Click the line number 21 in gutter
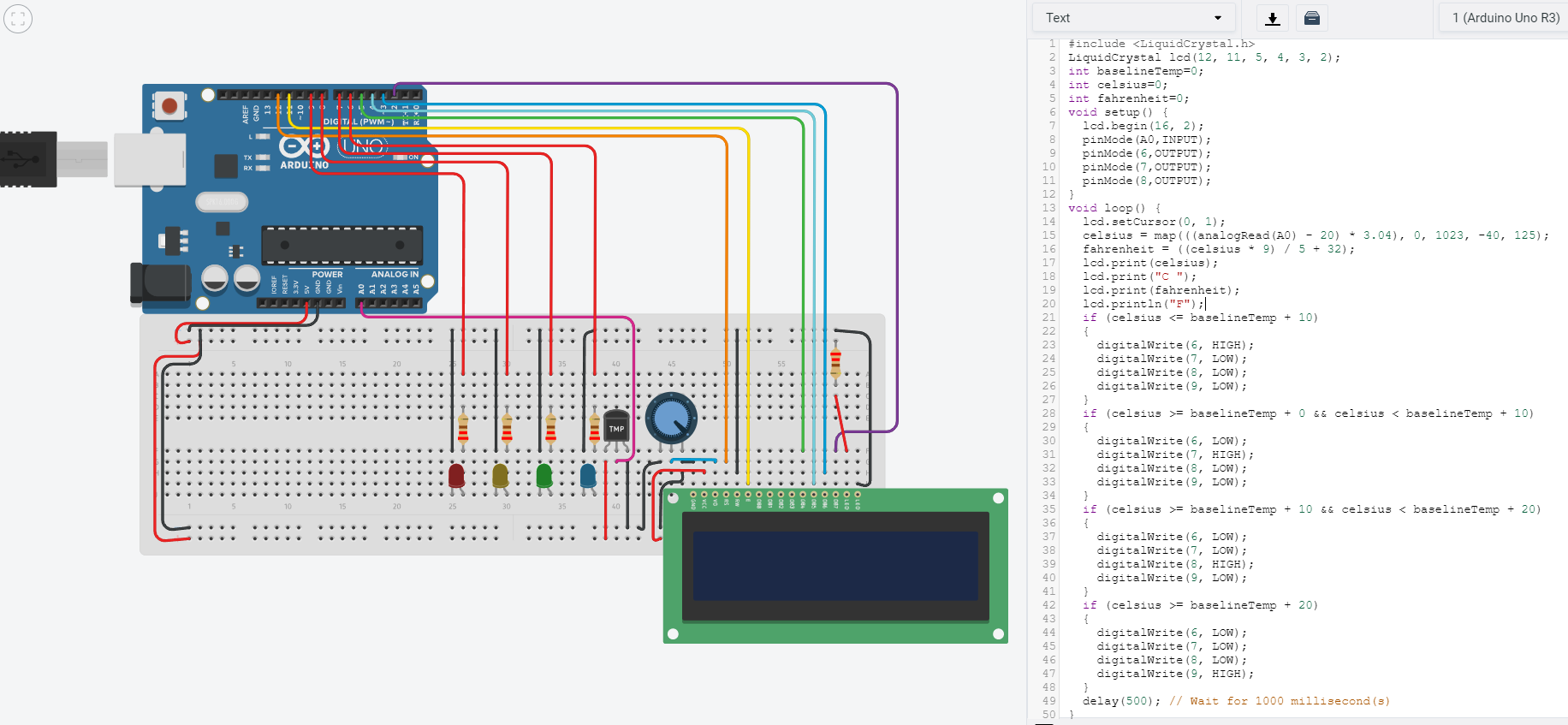1568x725 pixels. pos(1048,318)
